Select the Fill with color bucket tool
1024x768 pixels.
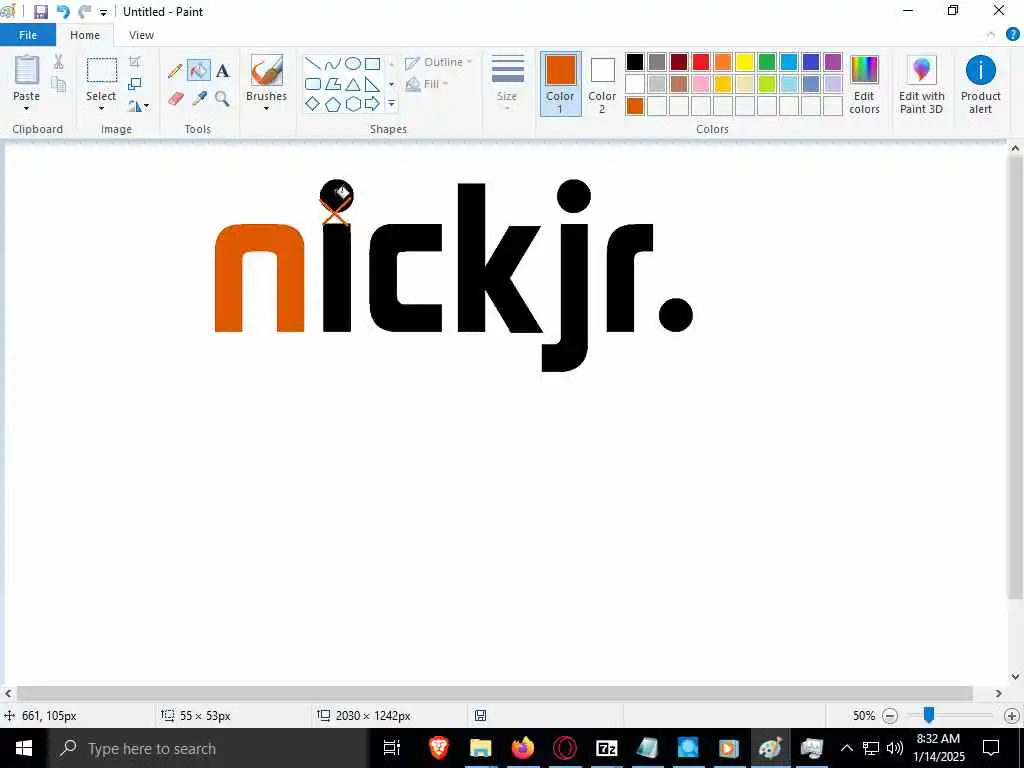pos(199,70)
